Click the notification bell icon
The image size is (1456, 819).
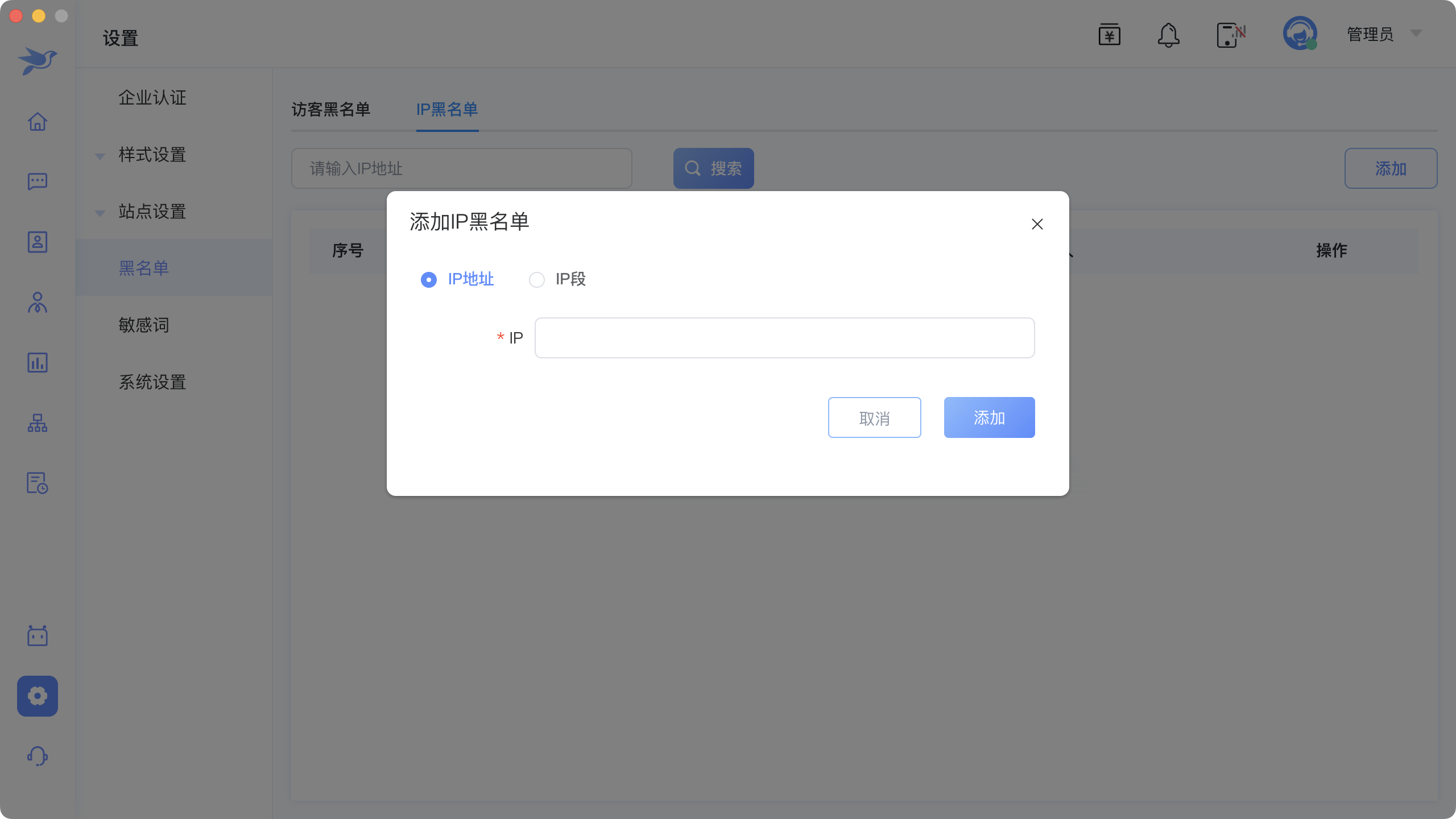tap(1168, 35)
